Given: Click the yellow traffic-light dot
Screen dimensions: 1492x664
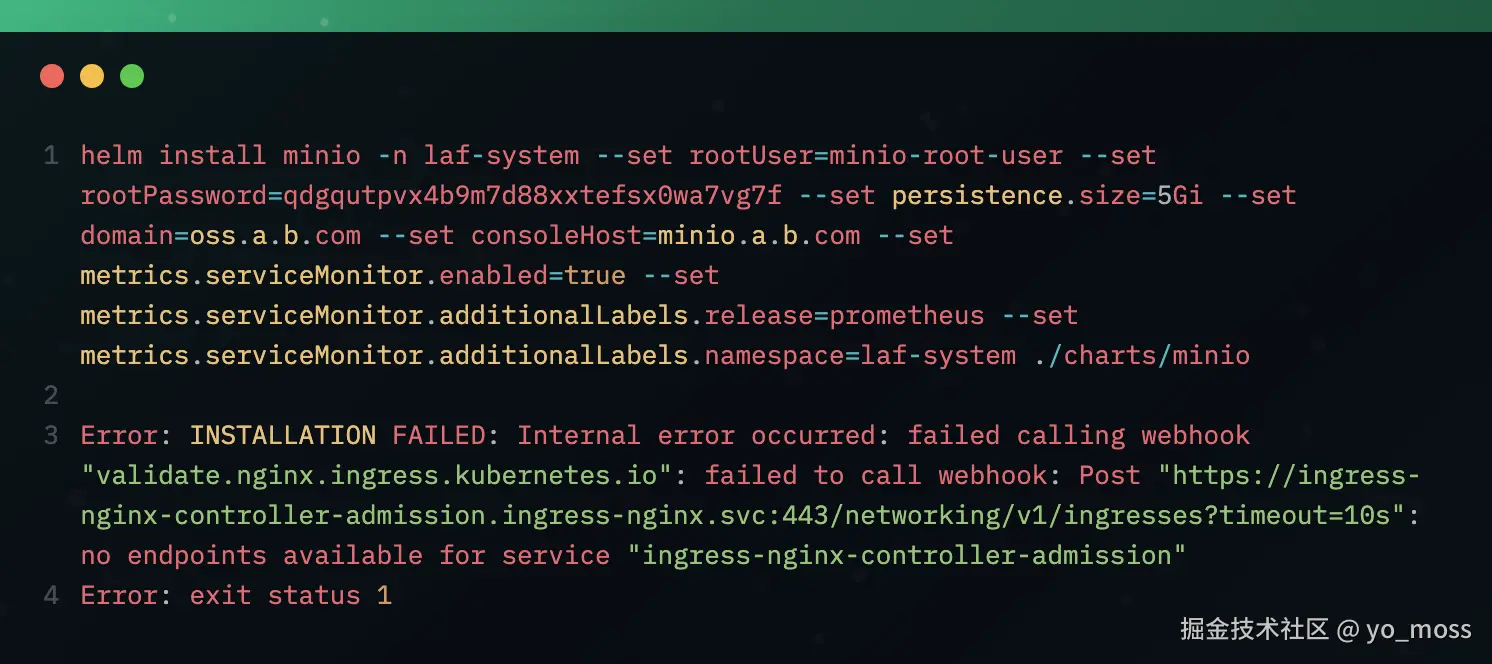Looking at the screenshot, I should click(92, 76).
